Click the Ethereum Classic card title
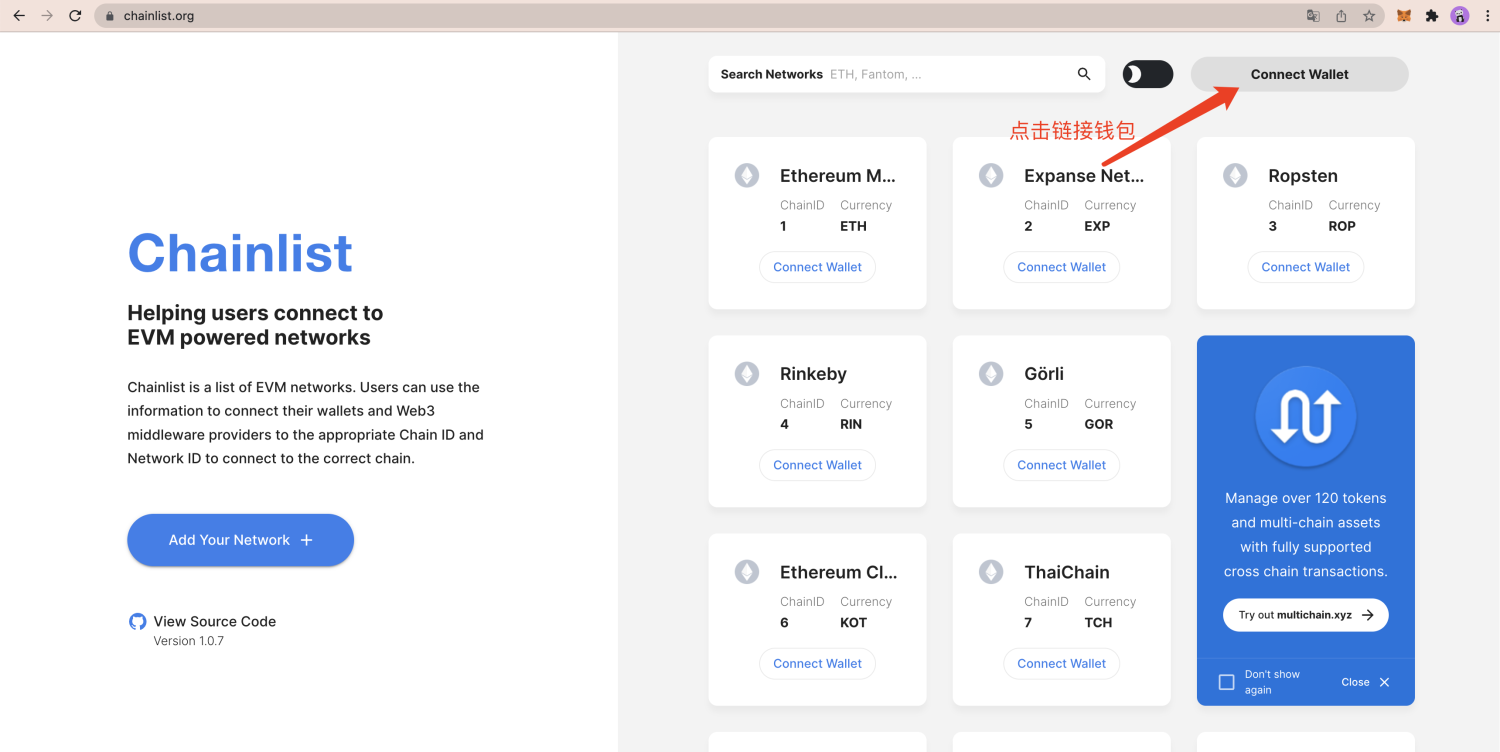This screenshot has width=1500, height=752. tap(839, 572)
